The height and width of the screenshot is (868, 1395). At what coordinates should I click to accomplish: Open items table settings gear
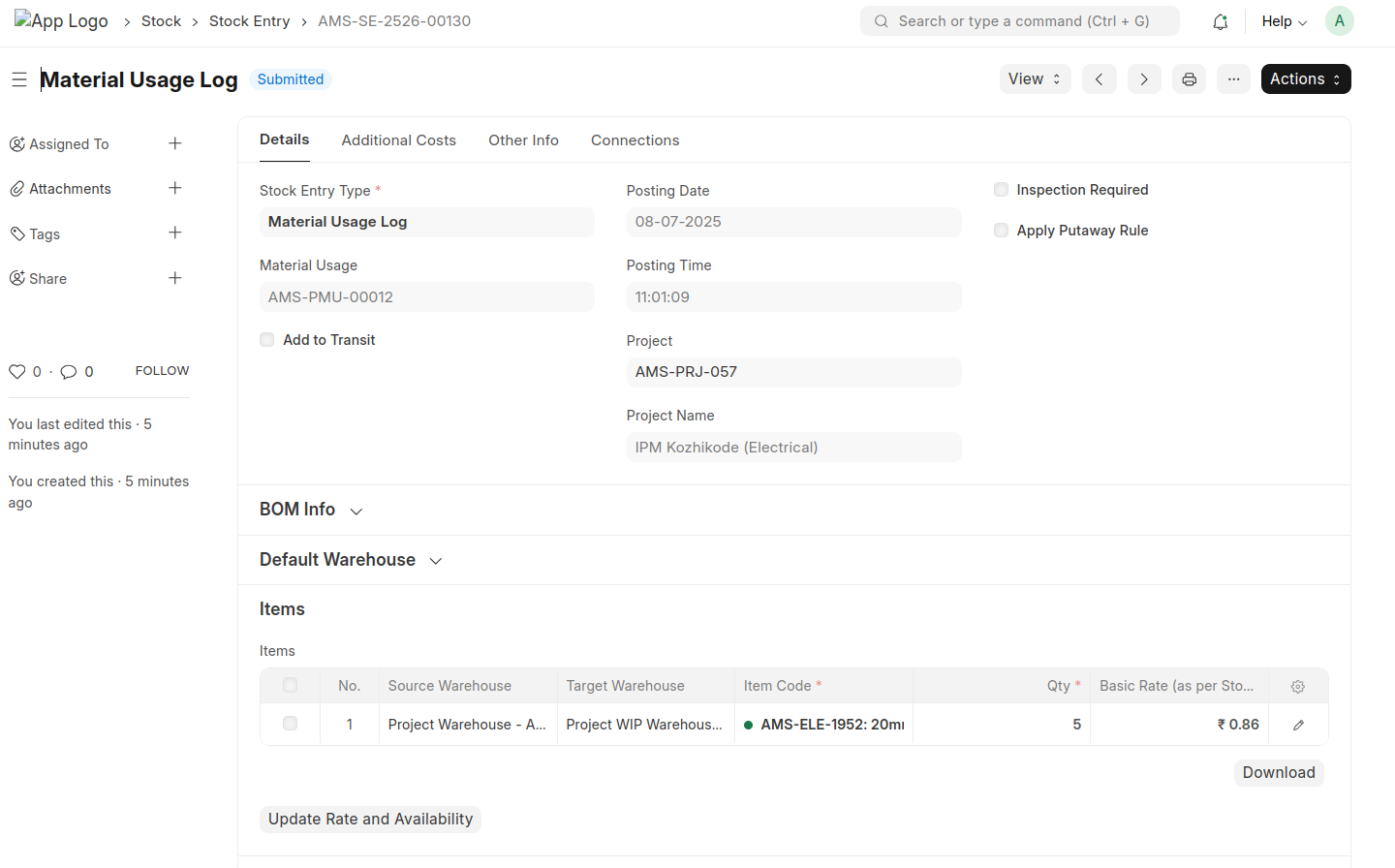tap(1297, 686)
